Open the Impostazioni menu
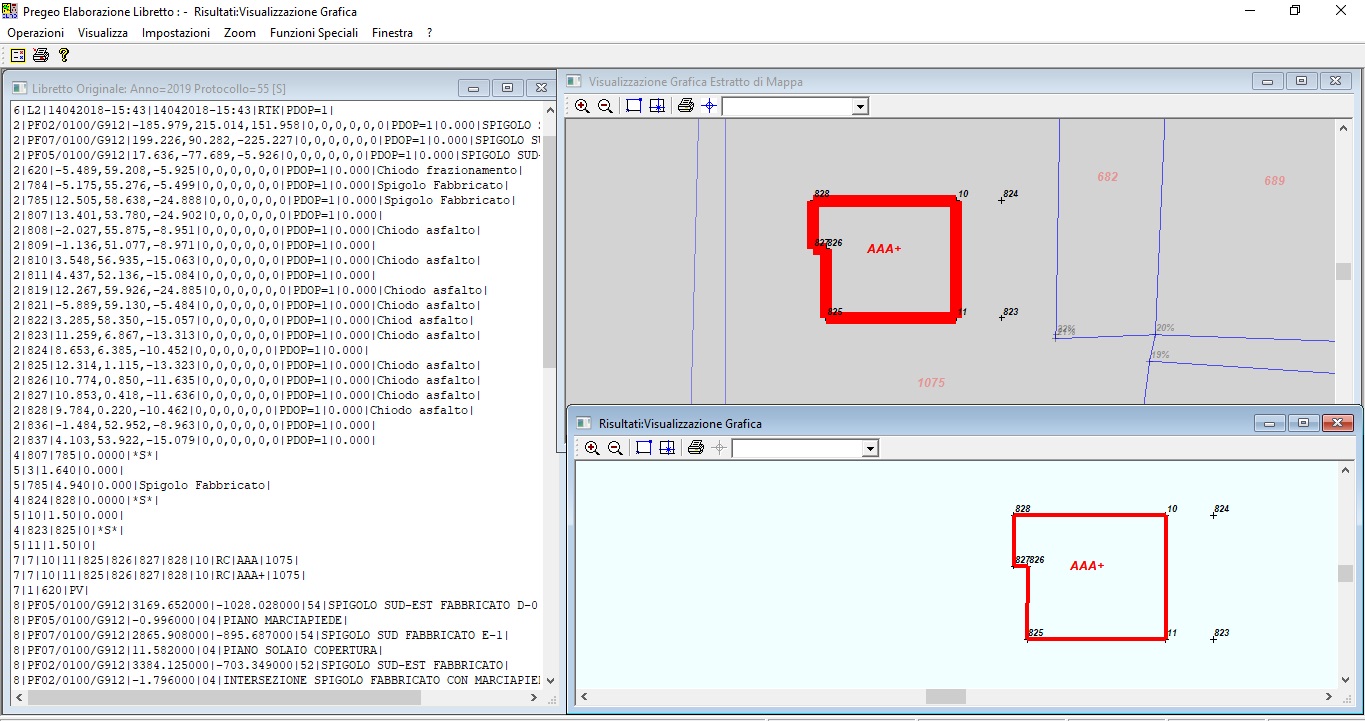Viewport: 1365px width, 721px height. (x=176, y=33)
